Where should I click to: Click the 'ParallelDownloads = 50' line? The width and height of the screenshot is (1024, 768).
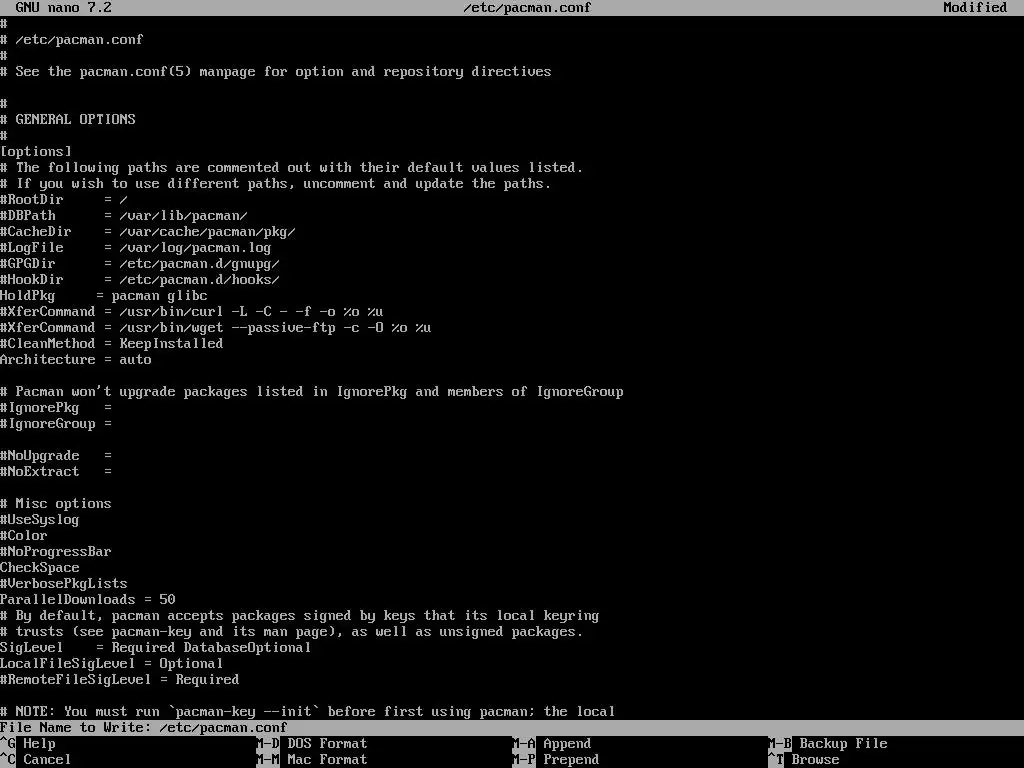(88, 600)
